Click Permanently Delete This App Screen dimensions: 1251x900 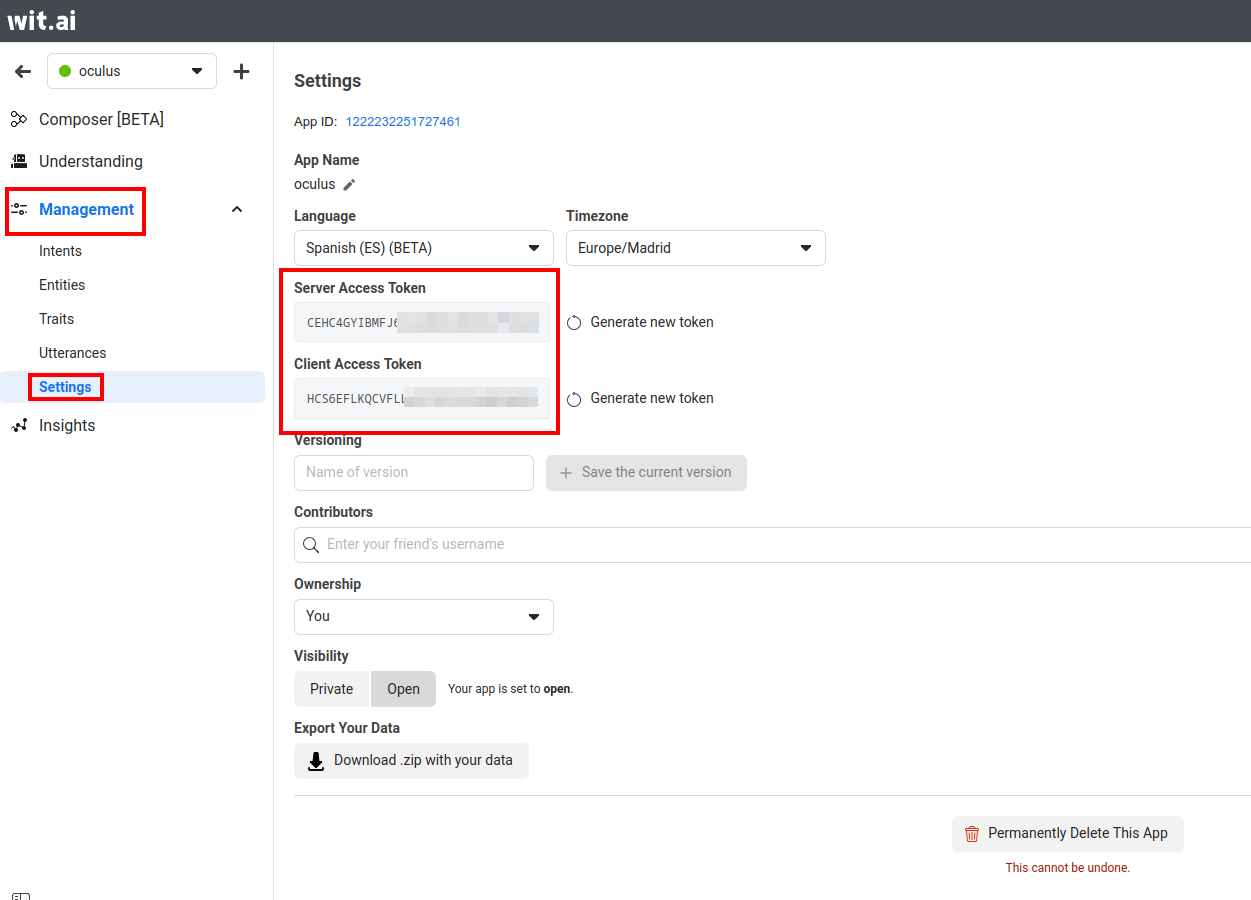pyautogui.click(x=1067, y=834)
